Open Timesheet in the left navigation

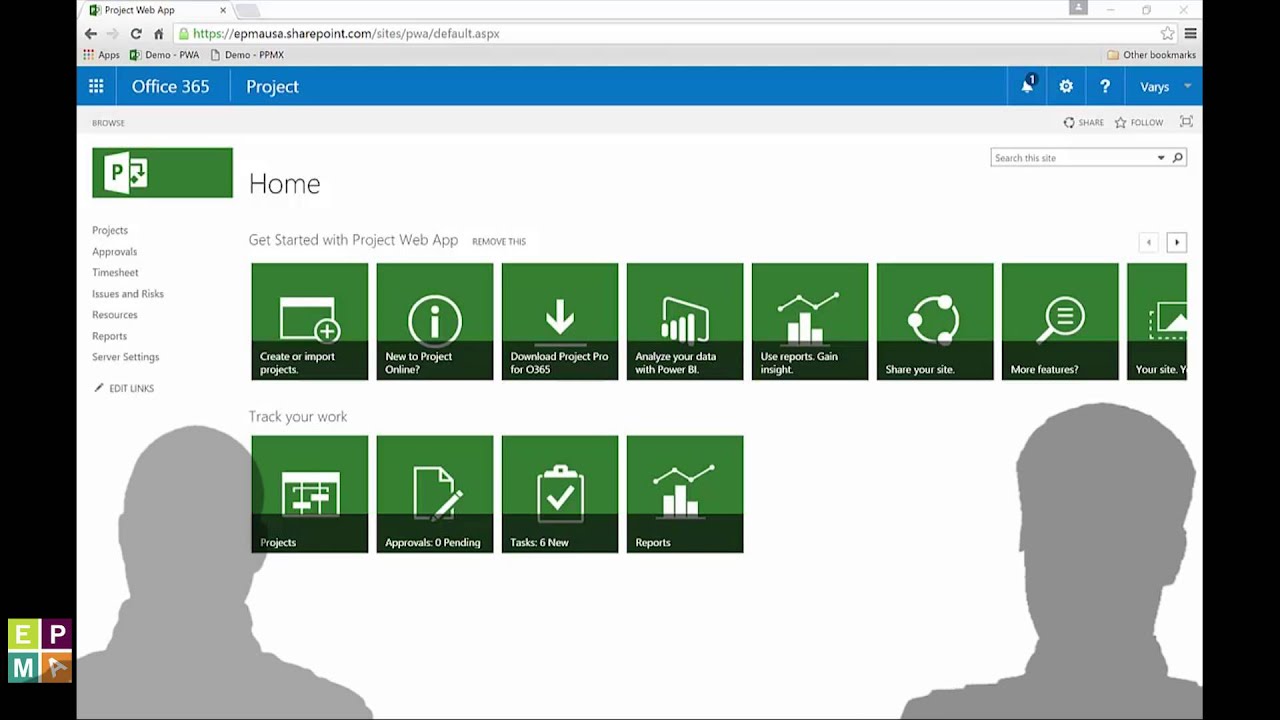point(115,272)
